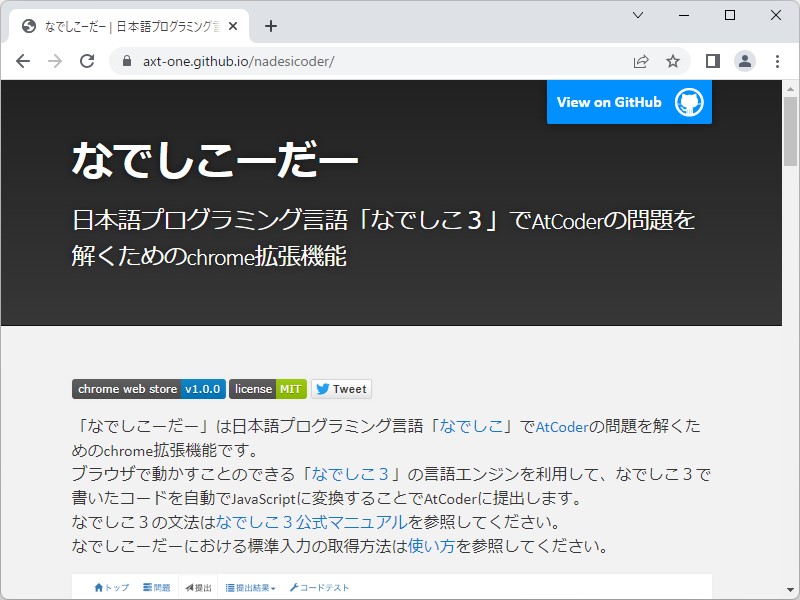The image size is (800, 600).
Task: Open the share icon next to the address bar
Action: click(x=640, y=61)
